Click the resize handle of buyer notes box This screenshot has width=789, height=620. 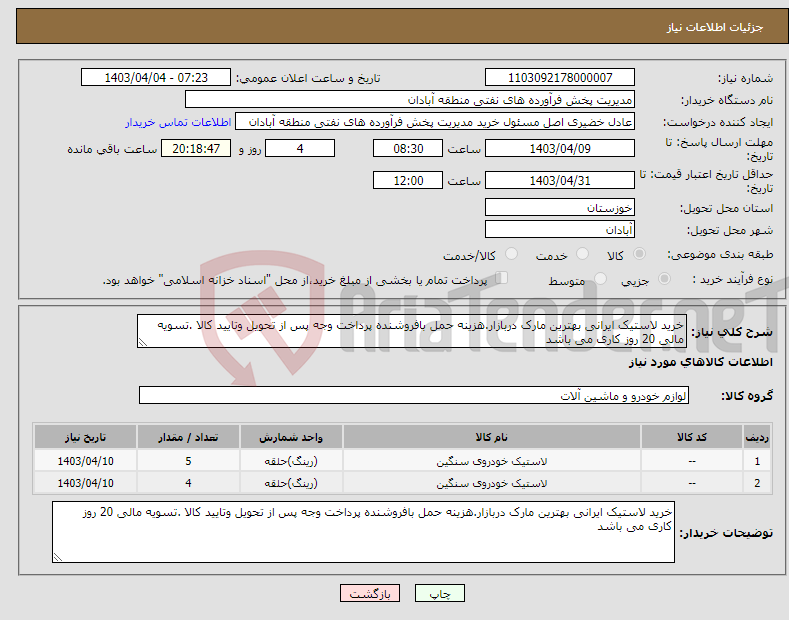(58, 557)
